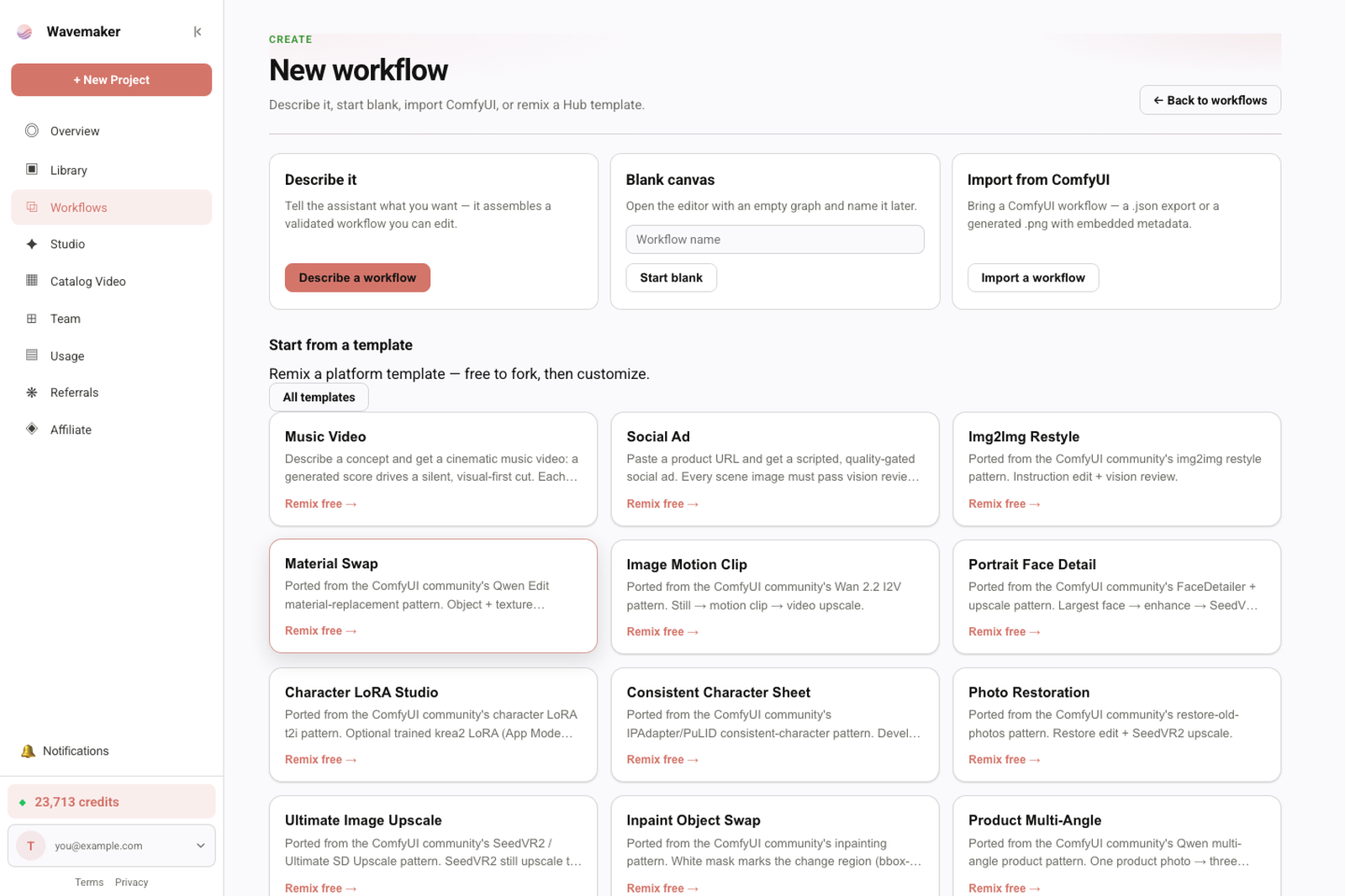Viewport: 1345px width, 896px height.
Task: Remix free the Material Swap template
Action: tap(320, 630)
